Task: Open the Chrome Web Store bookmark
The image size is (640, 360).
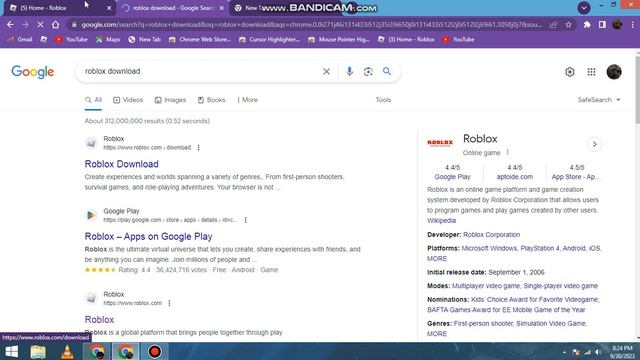Action: 200,40
